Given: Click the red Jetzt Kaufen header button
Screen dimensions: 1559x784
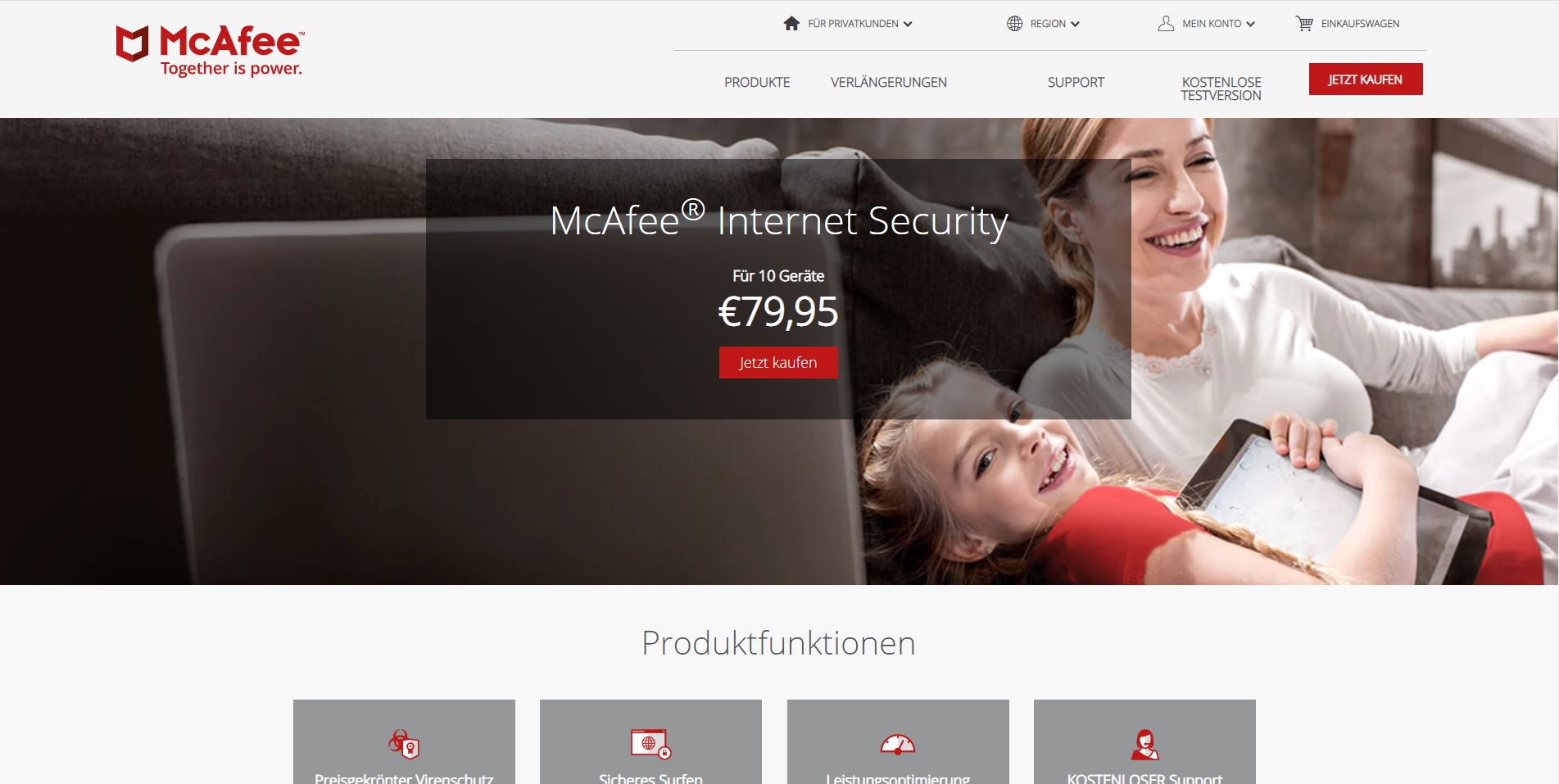Looking at the screenshot, I should 1366,79.
